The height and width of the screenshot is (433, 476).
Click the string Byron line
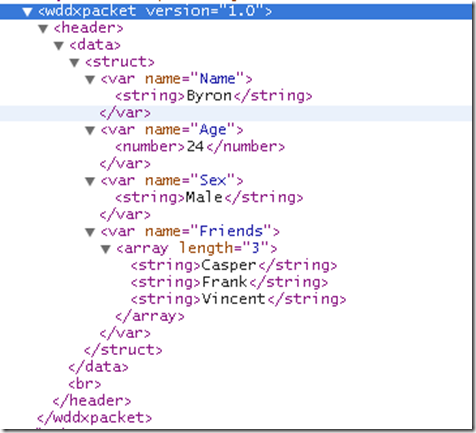pyautogui.click(x=214, y=96)
